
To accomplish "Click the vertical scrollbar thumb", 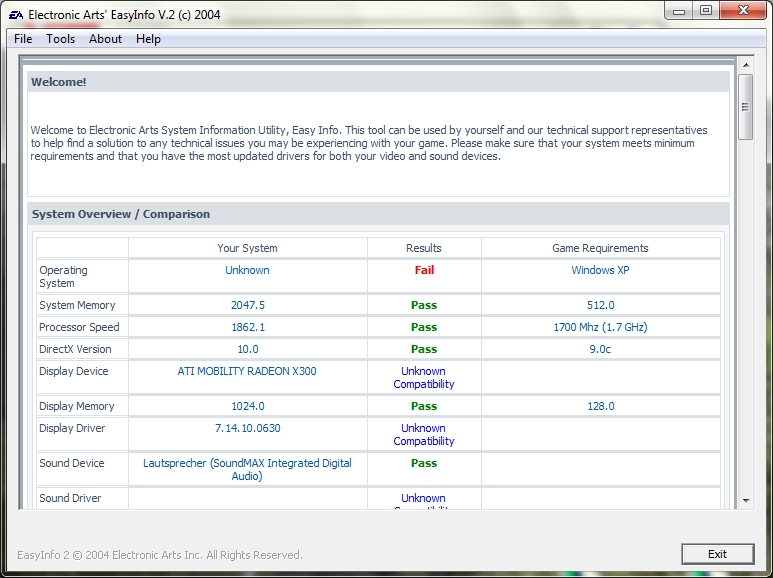I will click(x=745, y=107).
